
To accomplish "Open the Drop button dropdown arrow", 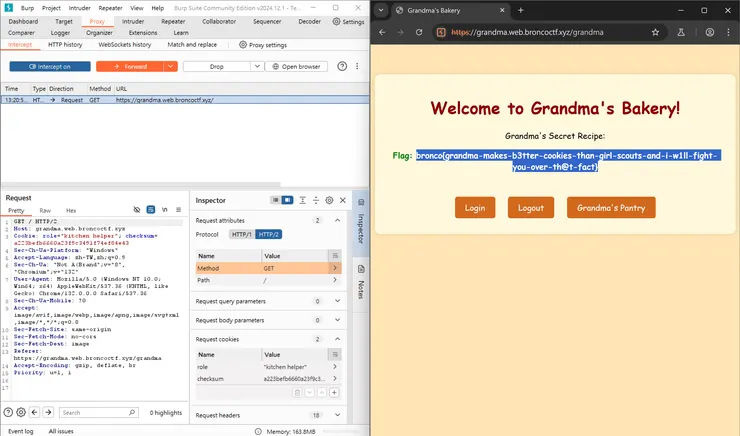I will pyautogui.click(x=254, y=66).
